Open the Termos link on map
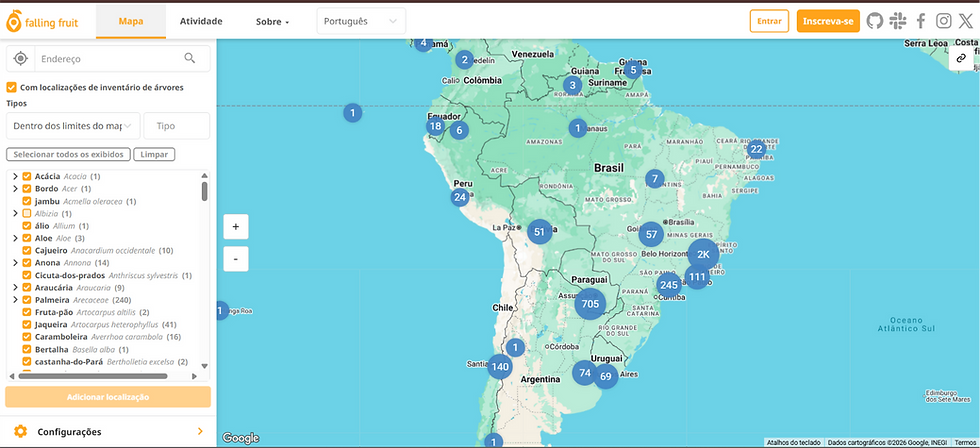Image resolution: width=980 pixels, height=448 pixels. point(964,443)
